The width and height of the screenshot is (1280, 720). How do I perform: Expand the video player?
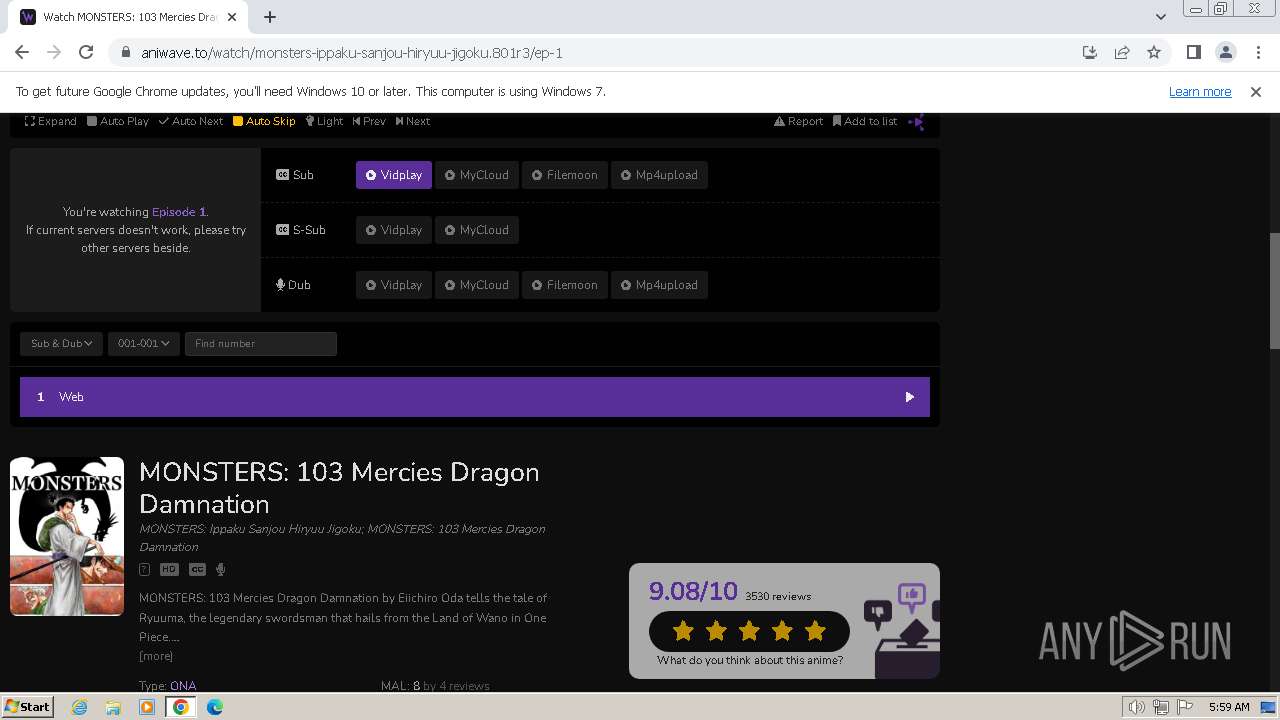click(x=51, y=121)
